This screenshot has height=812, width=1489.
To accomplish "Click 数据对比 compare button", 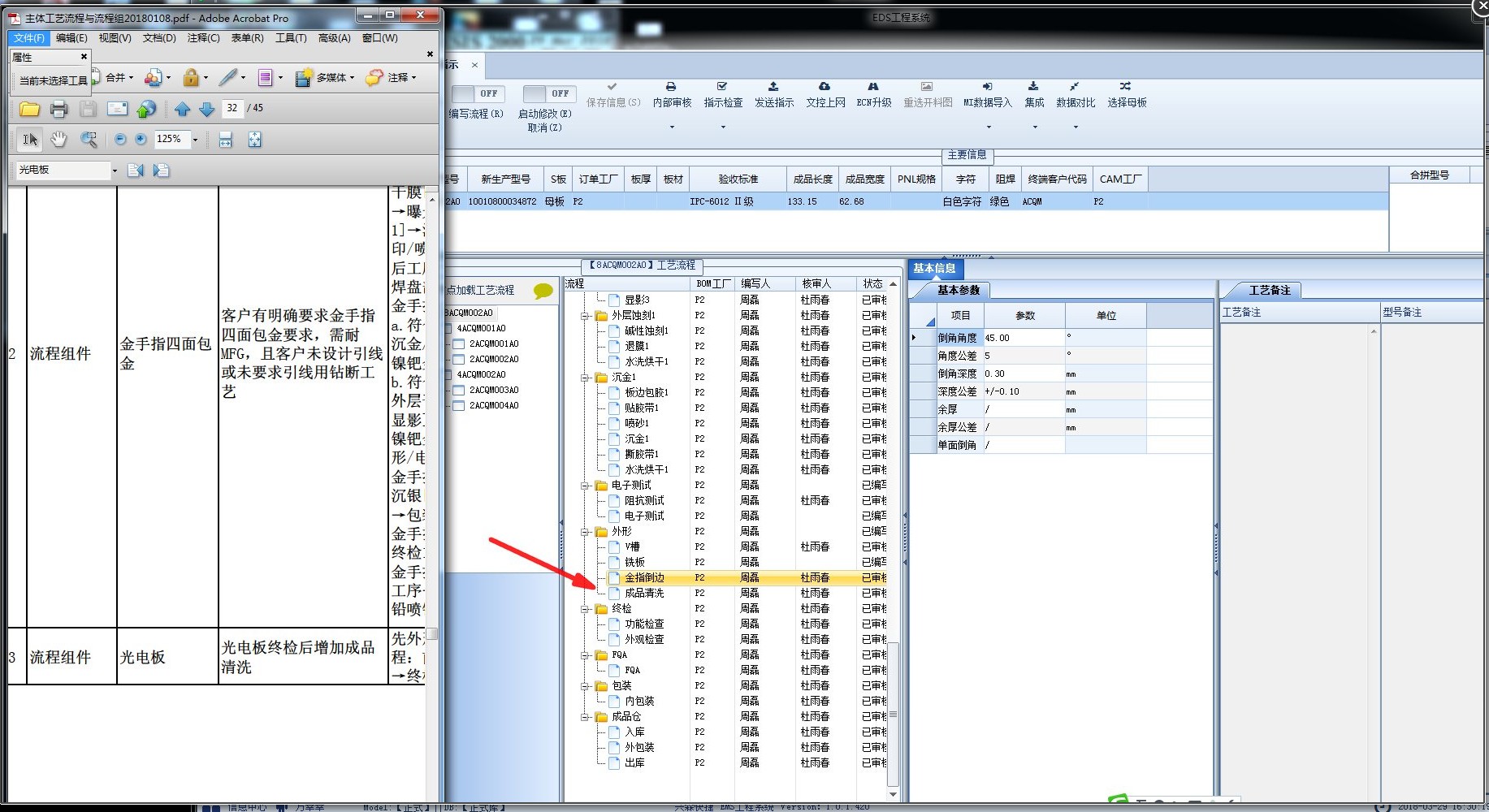I will point(1075,95).
